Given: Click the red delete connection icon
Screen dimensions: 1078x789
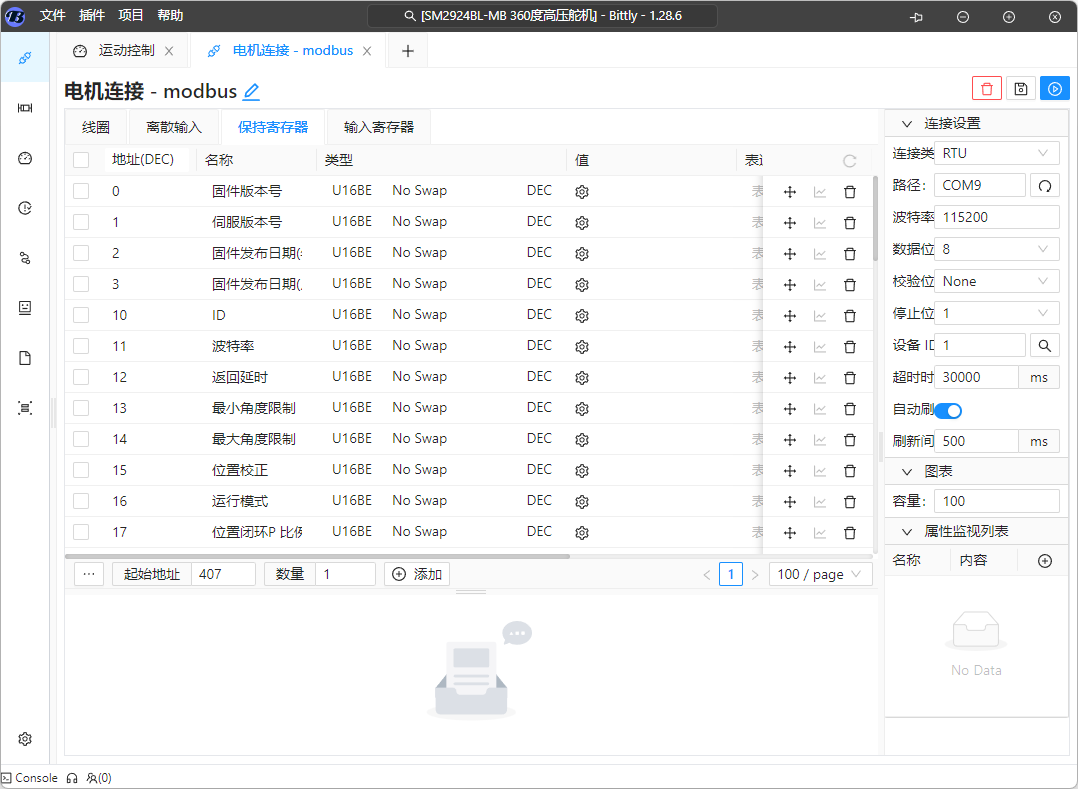Looking at the screenshot, I should click(987, 89).
